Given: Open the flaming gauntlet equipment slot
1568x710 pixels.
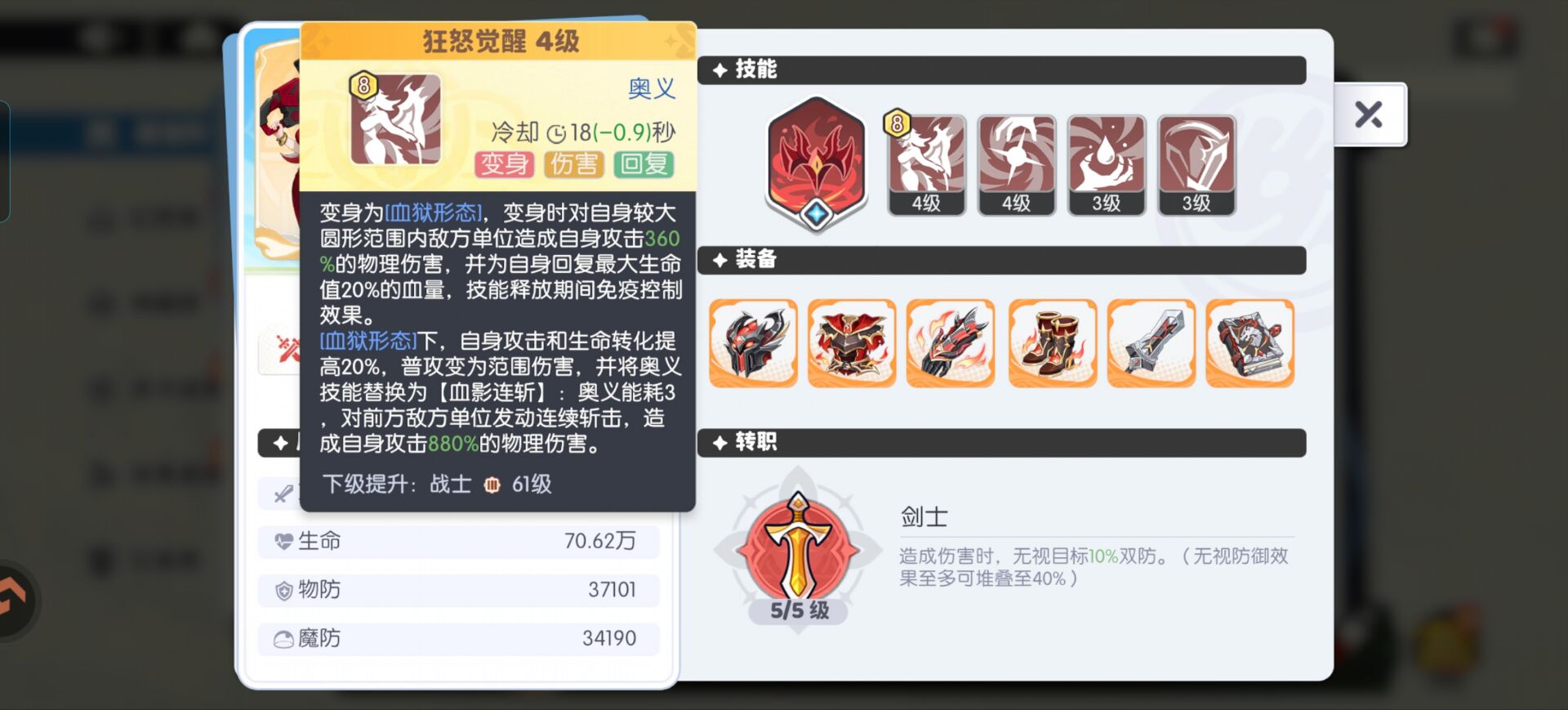Looking at the screenshot, I should point(951,342).
